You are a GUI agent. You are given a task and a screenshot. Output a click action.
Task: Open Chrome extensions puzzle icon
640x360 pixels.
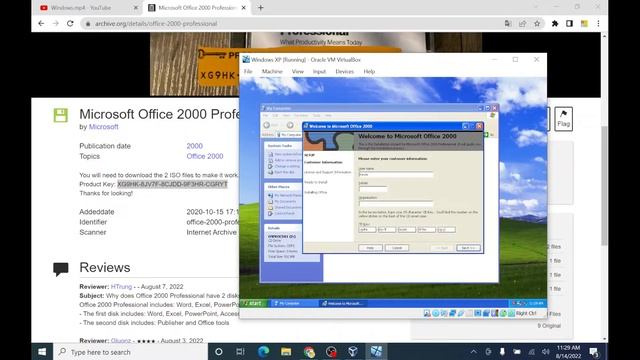click(555, 24)
